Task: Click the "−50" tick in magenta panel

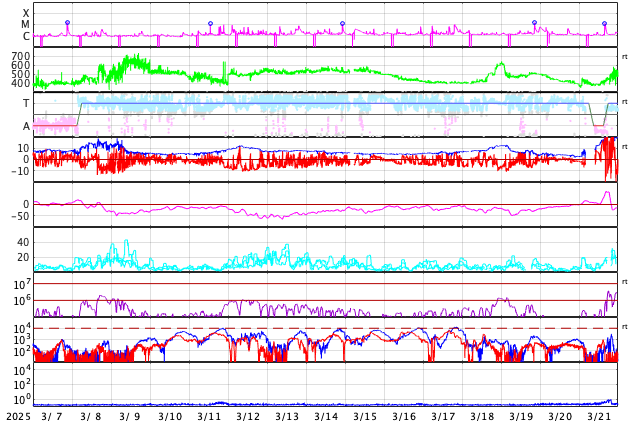Action: click(20, 216)
